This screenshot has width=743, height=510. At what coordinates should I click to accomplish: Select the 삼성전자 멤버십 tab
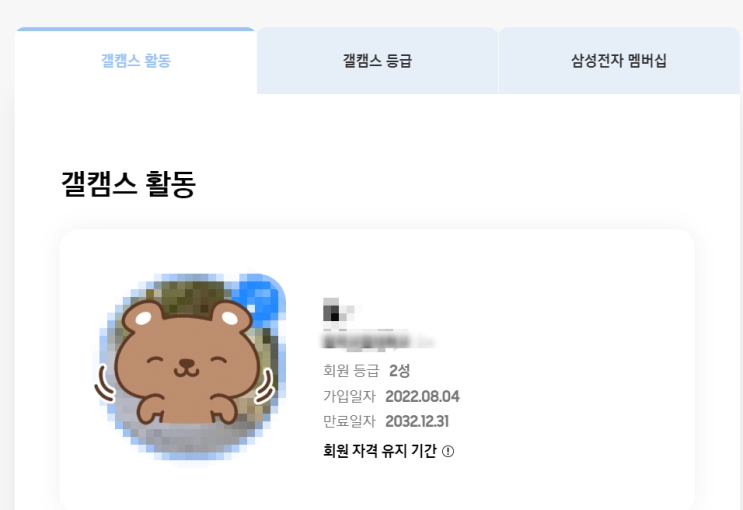coord(619,61)
